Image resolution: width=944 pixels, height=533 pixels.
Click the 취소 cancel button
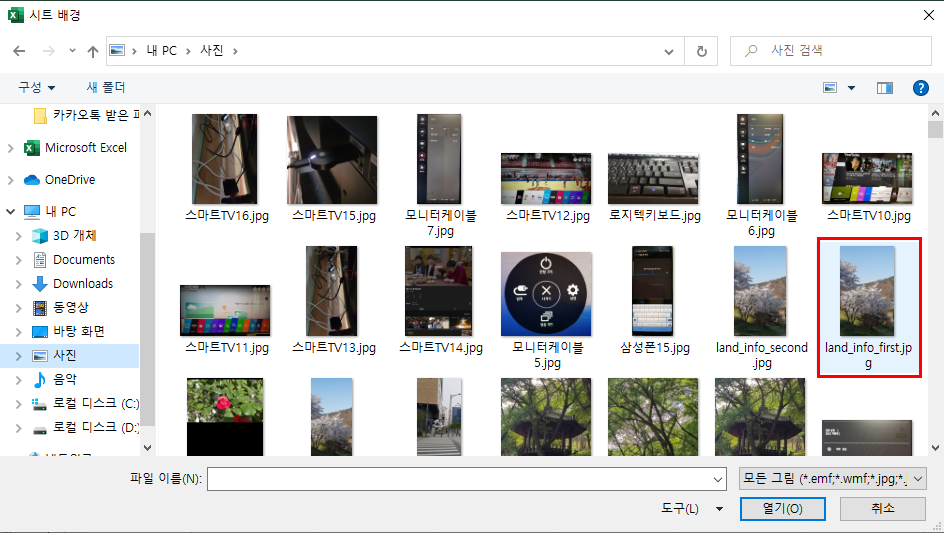click(883, 509)
